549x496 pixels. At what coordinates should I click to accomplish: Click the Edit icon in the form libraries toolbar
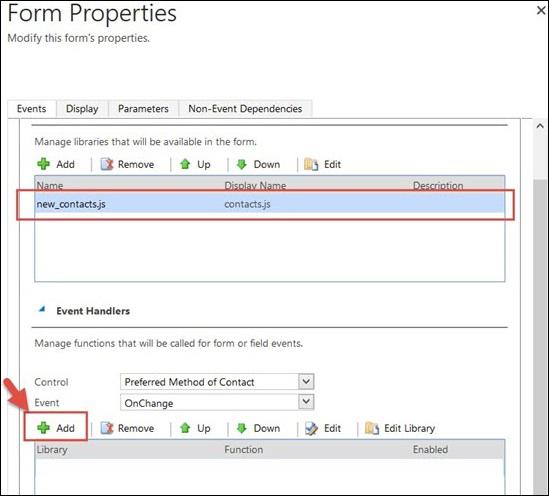311,164
